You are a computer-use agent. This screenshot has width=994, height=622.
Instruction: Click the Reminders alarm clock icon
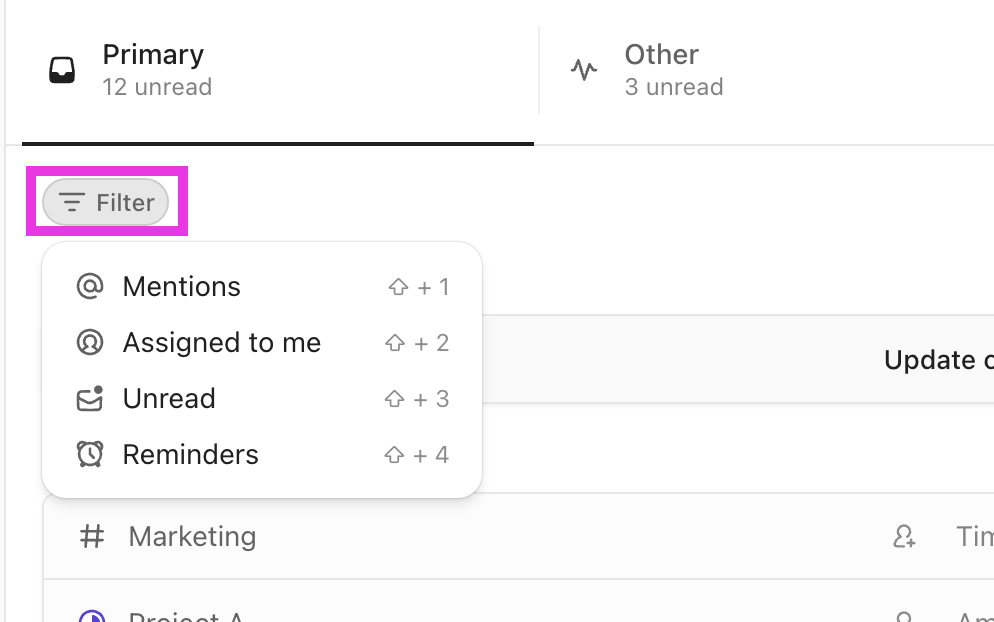(90, 455)
